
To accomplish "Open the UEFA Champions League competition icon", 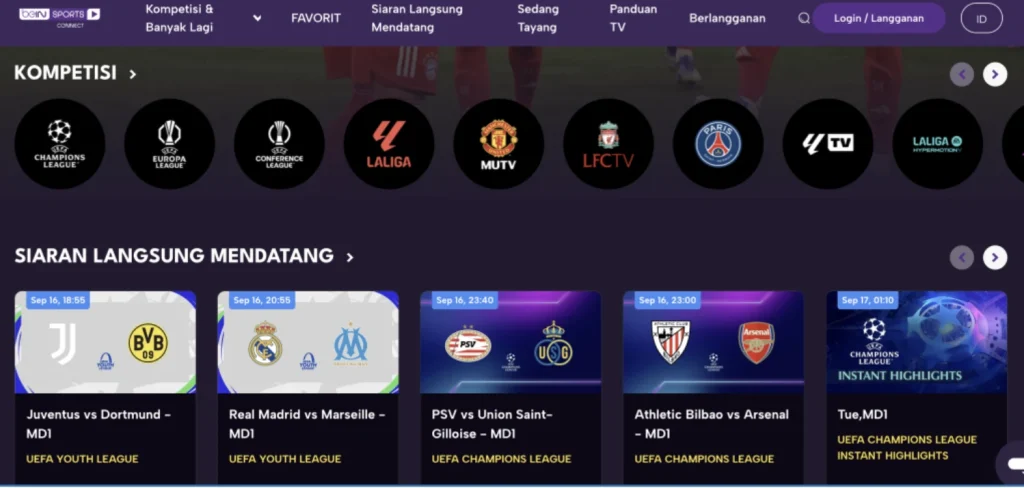I will click(59, 144).
